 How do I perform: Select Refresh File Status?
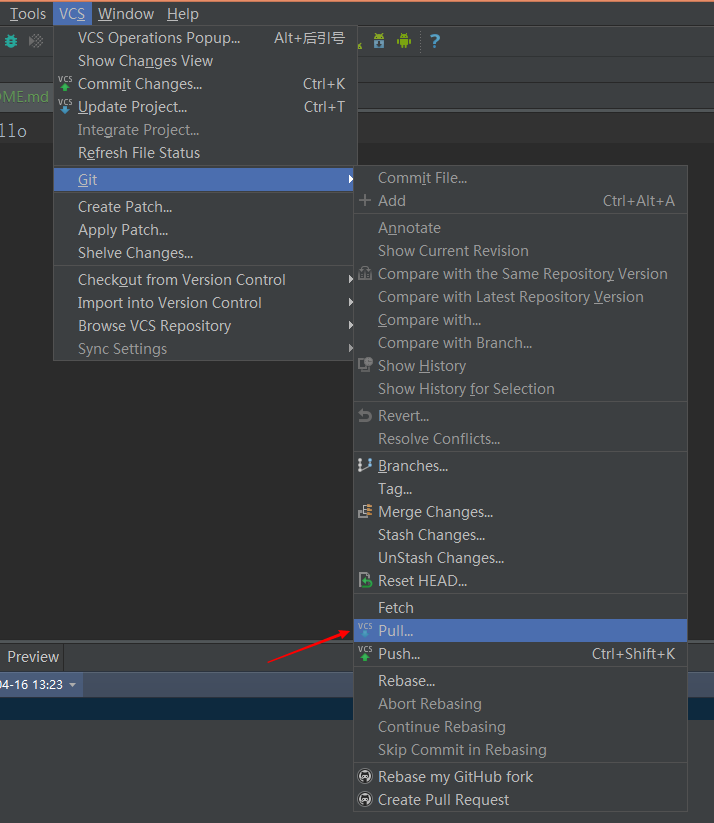coord(205,153)
